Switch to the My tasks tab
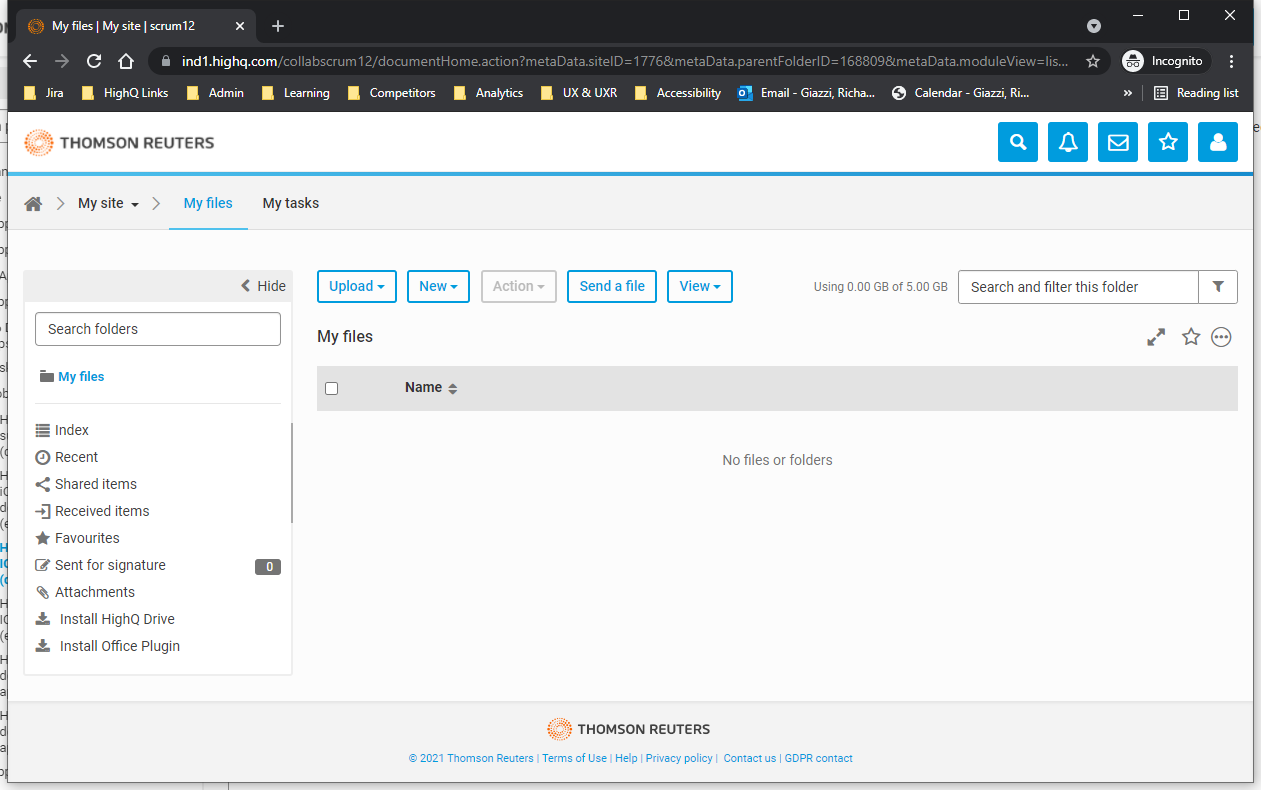 click(x=290, y=203)
